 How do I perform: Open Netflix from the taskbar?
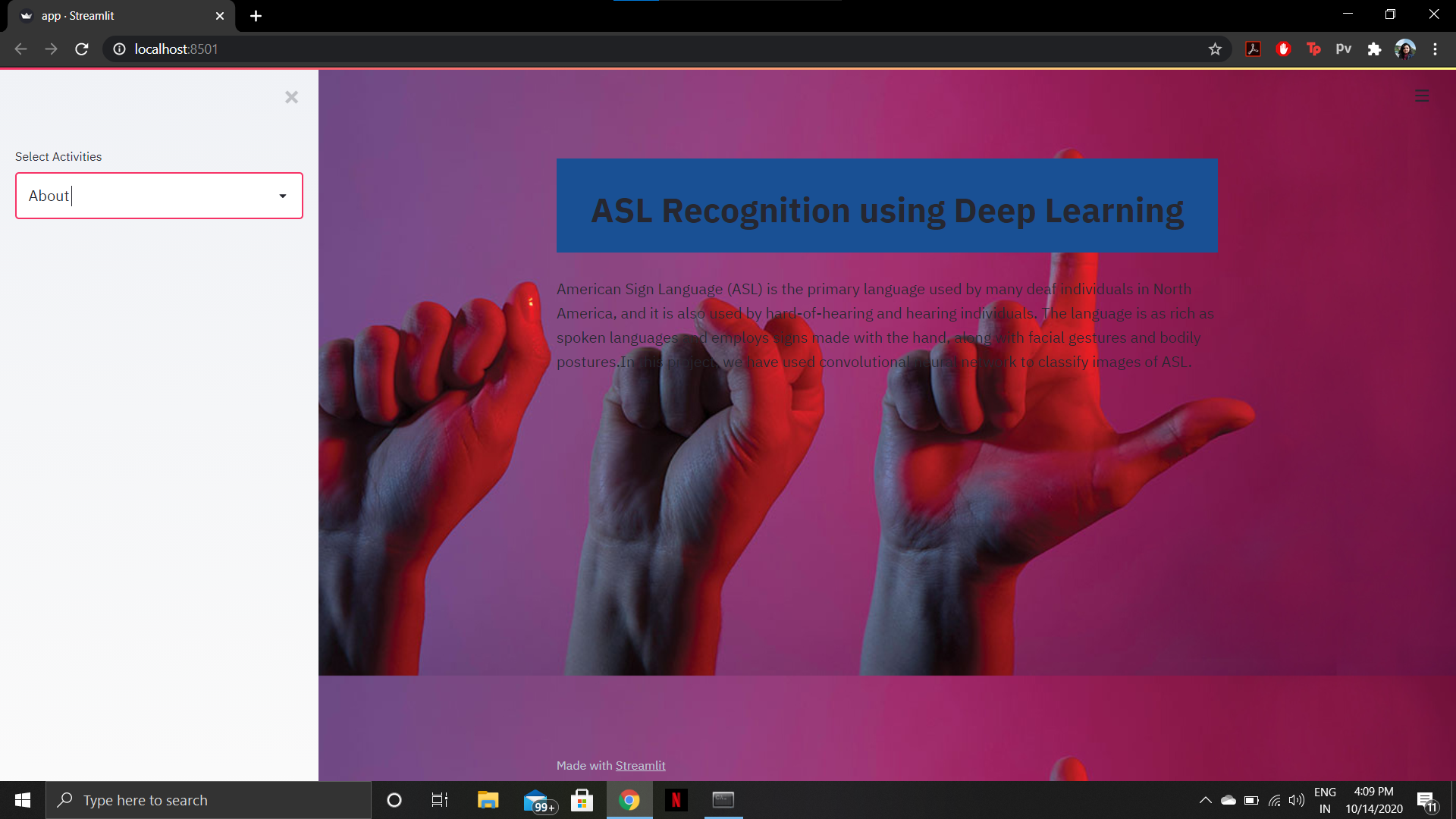[x=676, y=800]
